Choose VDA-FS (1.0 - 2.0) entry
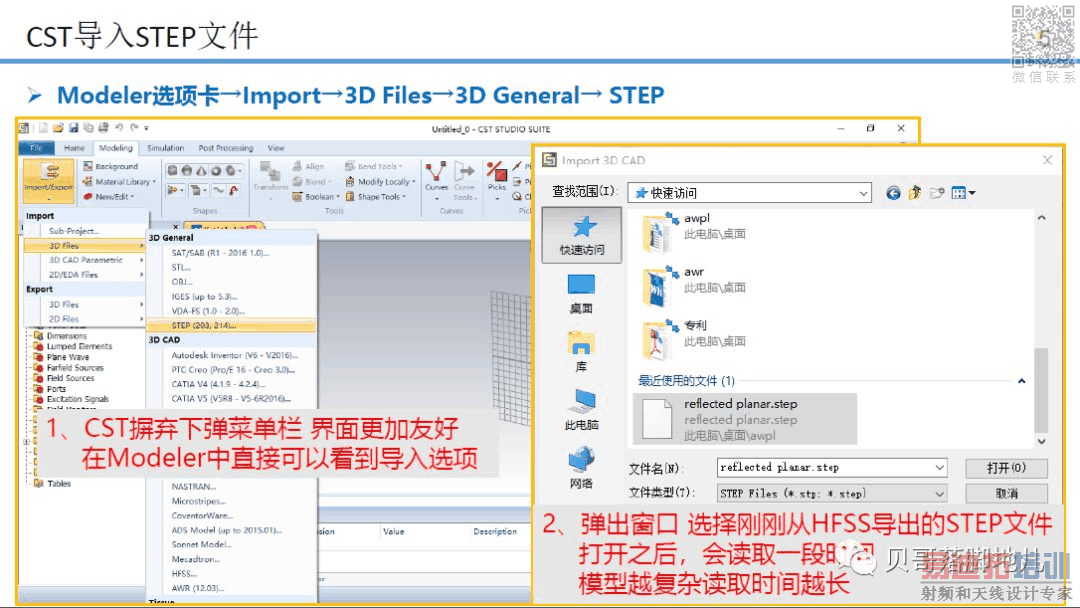The image size is (1080, 608). (207, 311)
